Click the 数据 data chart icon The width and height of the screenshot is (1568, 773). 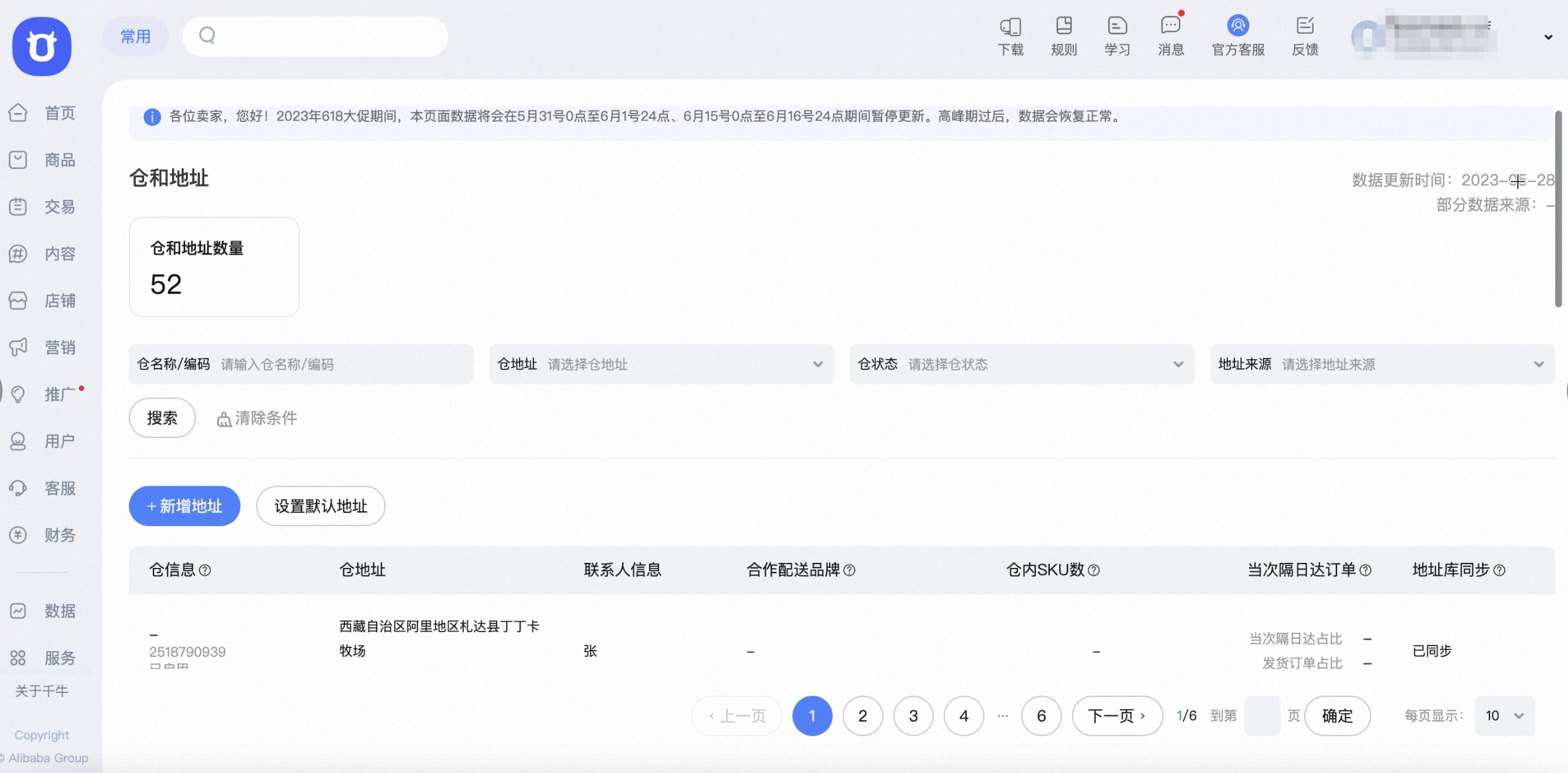(x=18, y=611)
